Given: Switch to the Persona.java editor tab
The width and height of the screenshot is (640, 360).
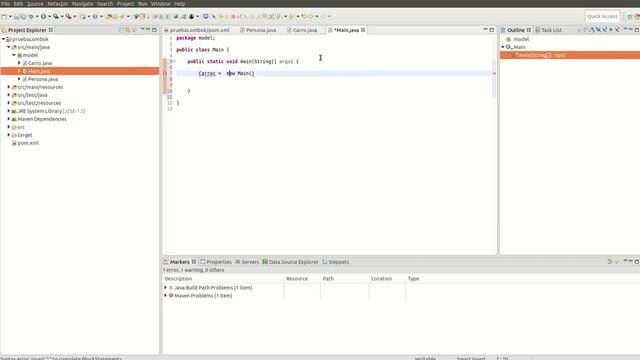Looking at the screenshot, I should [258, 30].
